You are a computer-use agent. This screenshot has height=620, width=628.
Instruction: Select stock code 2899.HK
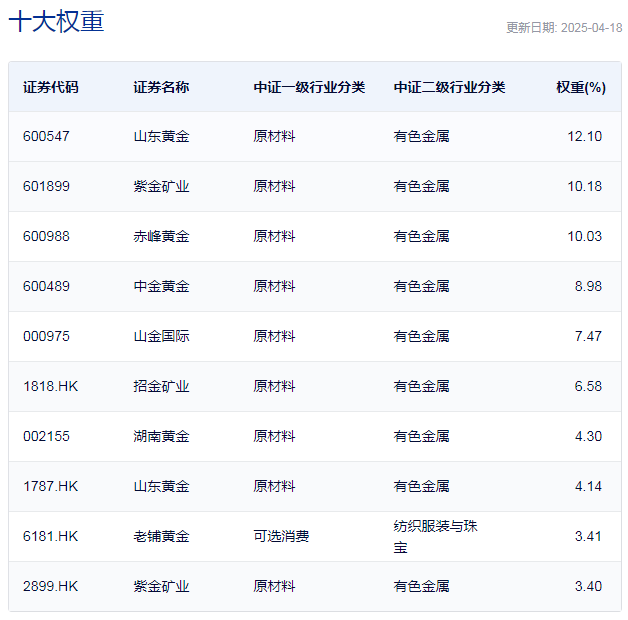[50, 586]
